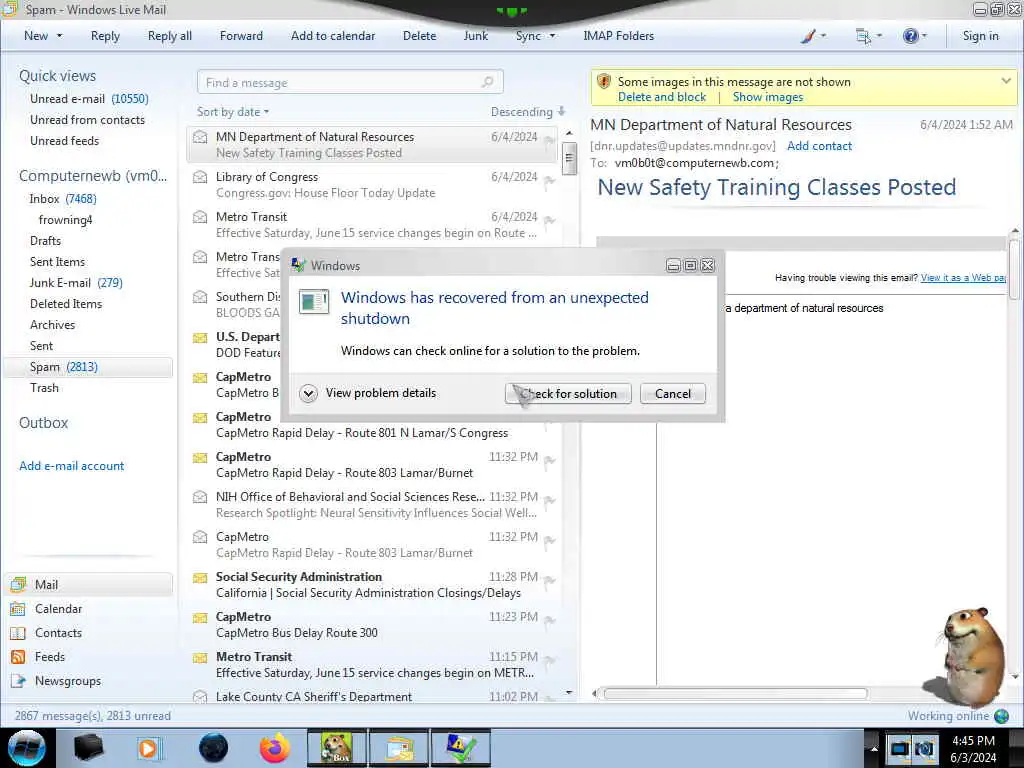The height and width of the screenshot is (768, 1024).
Task: Click the Sign in button
Action: 980,36
